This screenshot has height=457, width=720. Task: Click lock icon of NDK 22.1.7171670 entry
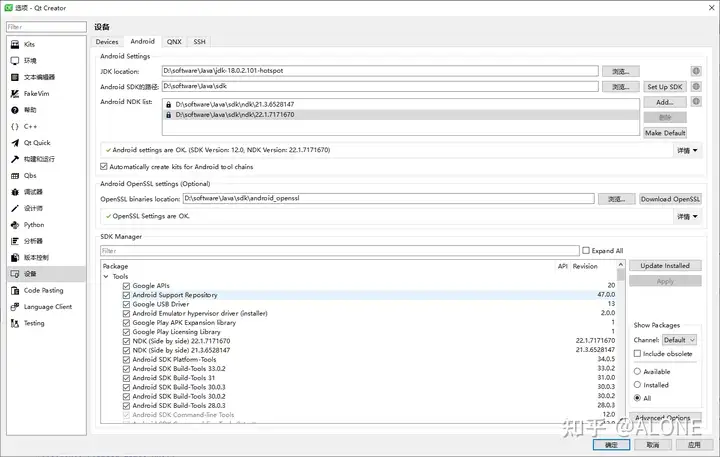169,115
